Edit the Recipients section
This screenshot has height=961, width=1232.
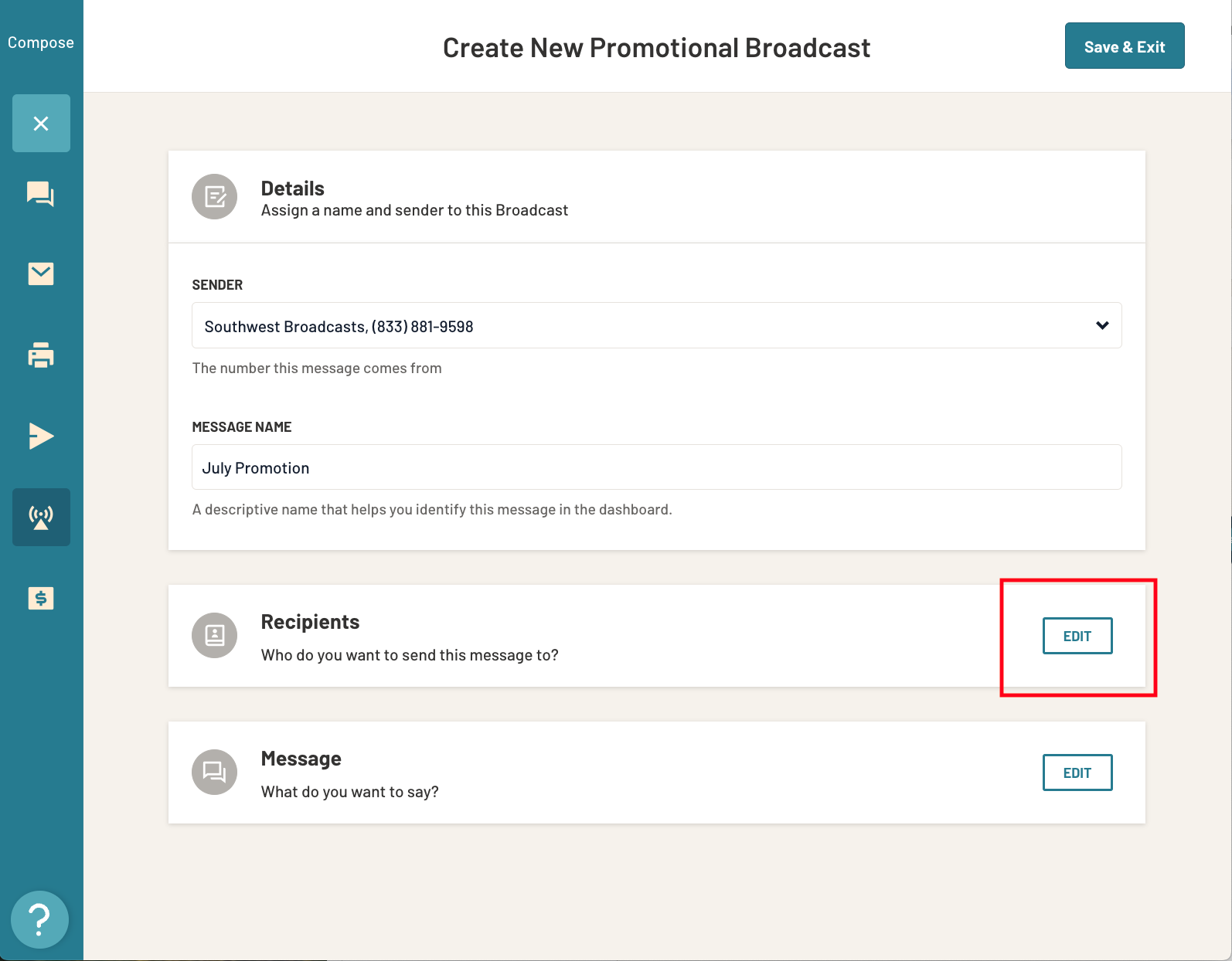[x=1077, y=636]
